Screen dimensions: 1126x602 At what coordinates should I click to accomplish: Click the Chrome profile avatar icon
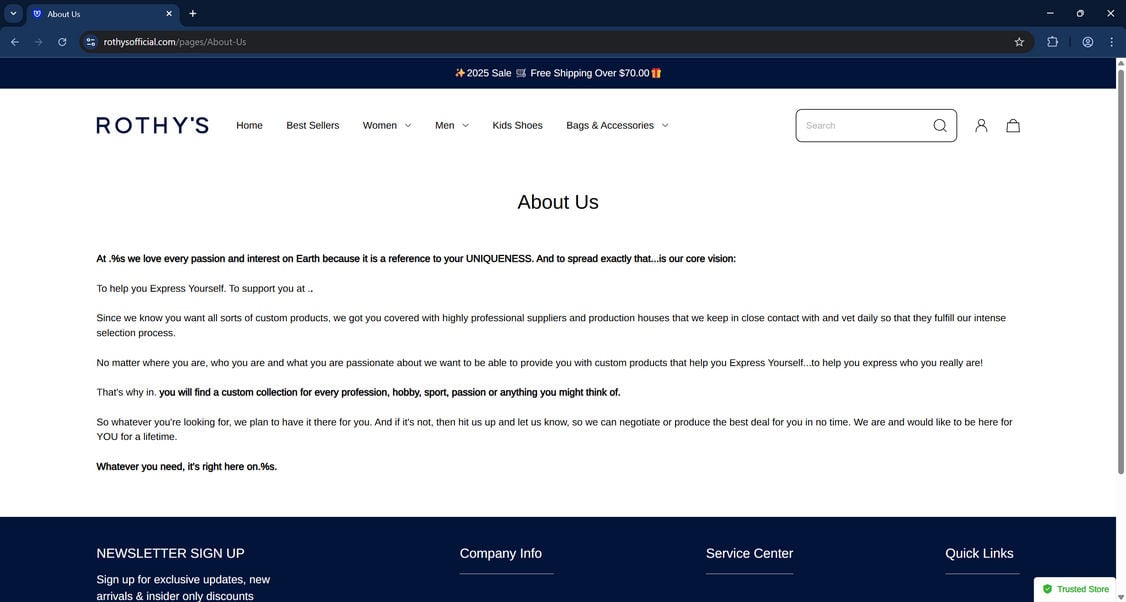1084,40
